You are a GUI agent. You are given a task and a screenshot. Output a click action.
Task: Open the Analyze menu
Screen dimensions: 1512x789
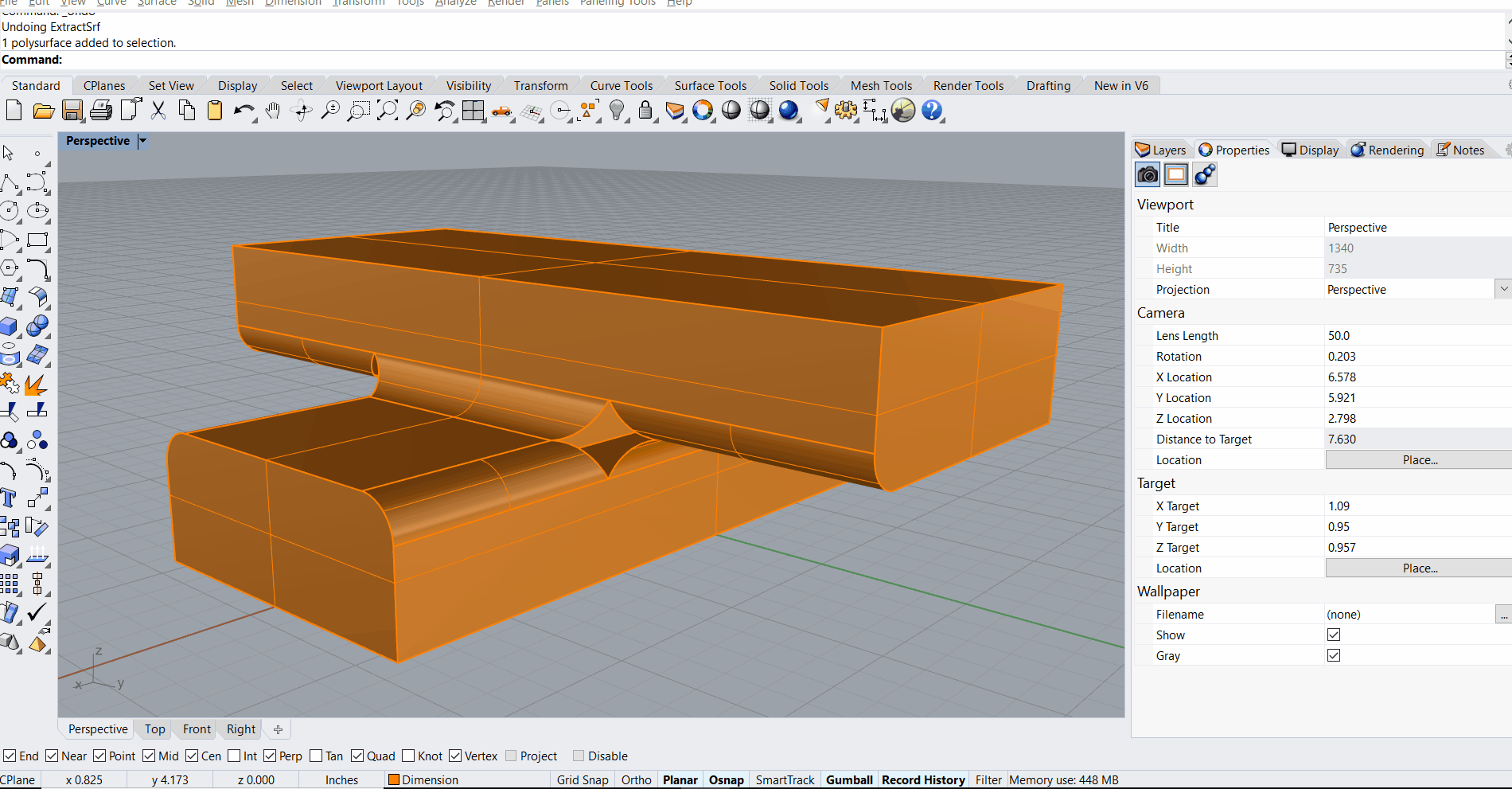455,3
